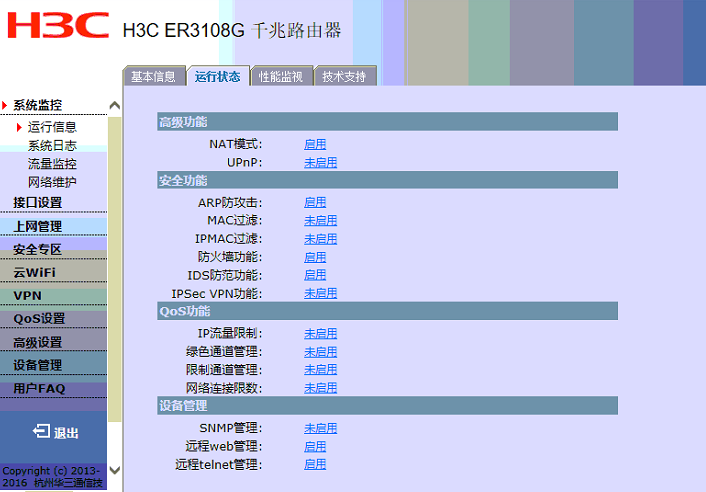This screenshot has width=706, height=492.
Task: Click the red arrow beside 运行信息
Action: point(19,127)
